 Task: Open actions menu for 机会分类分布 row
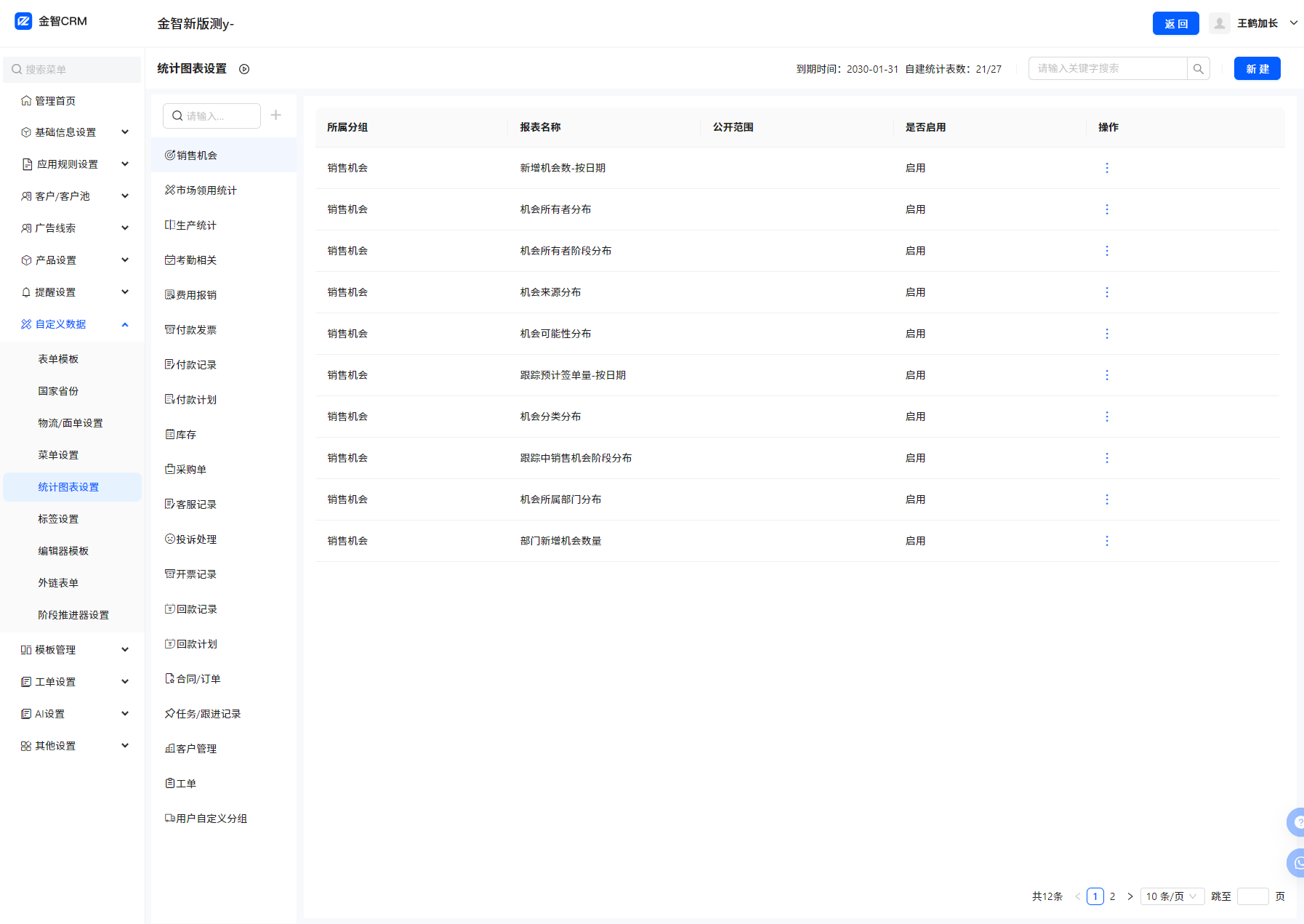click(1106, 417)
